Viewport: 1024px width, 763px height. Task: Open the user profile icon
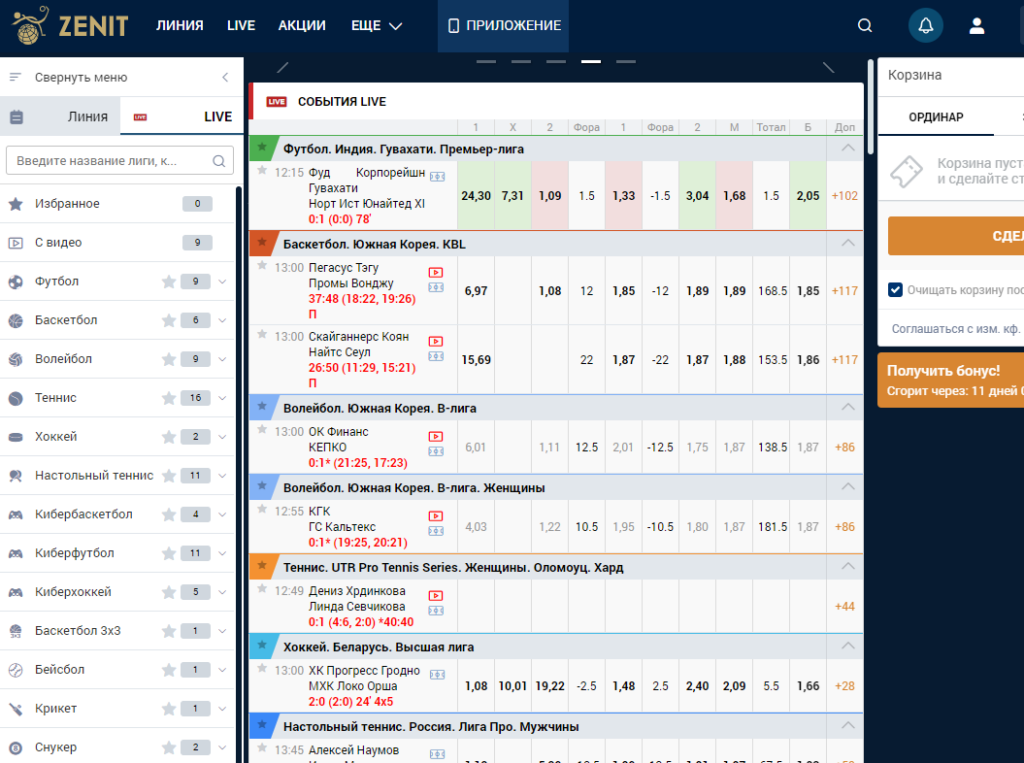coord(976,25)
